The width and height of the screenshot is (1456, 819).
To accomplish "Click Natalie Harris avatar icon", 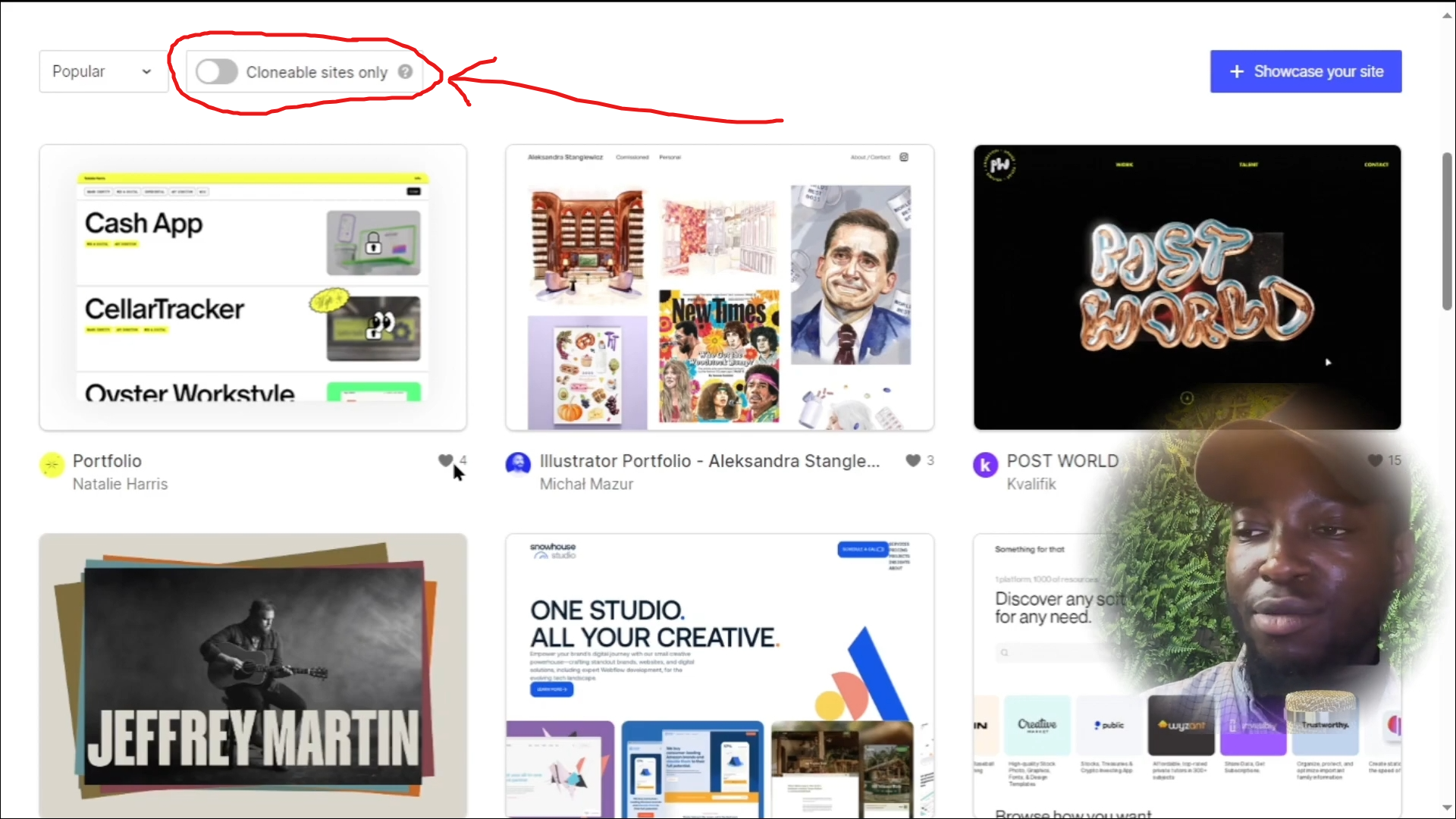I will point(52,464).
